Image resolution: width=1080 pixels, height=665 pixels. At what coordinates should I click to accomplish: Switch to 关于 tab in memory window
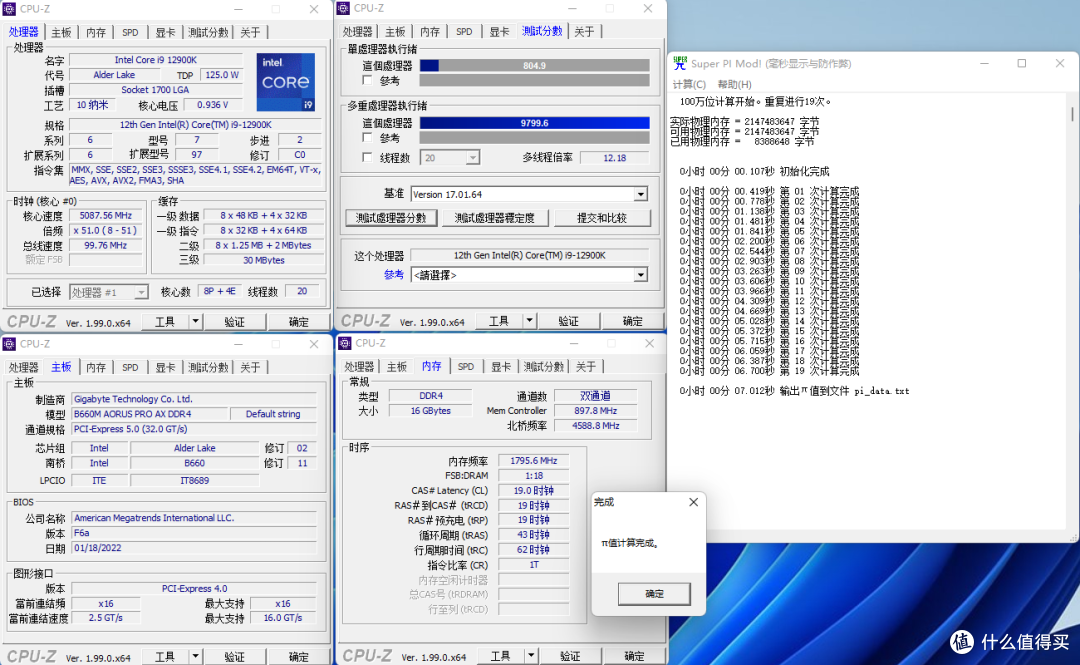(x=585, y=367)
